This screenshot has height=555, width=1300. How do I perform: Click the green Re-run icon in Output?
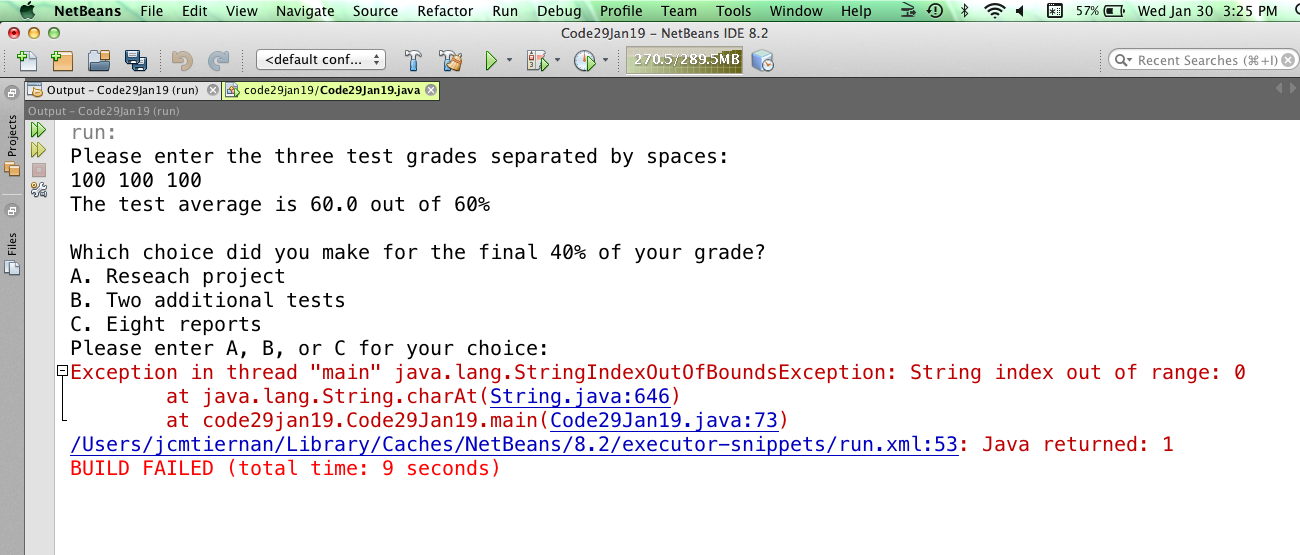39,130
